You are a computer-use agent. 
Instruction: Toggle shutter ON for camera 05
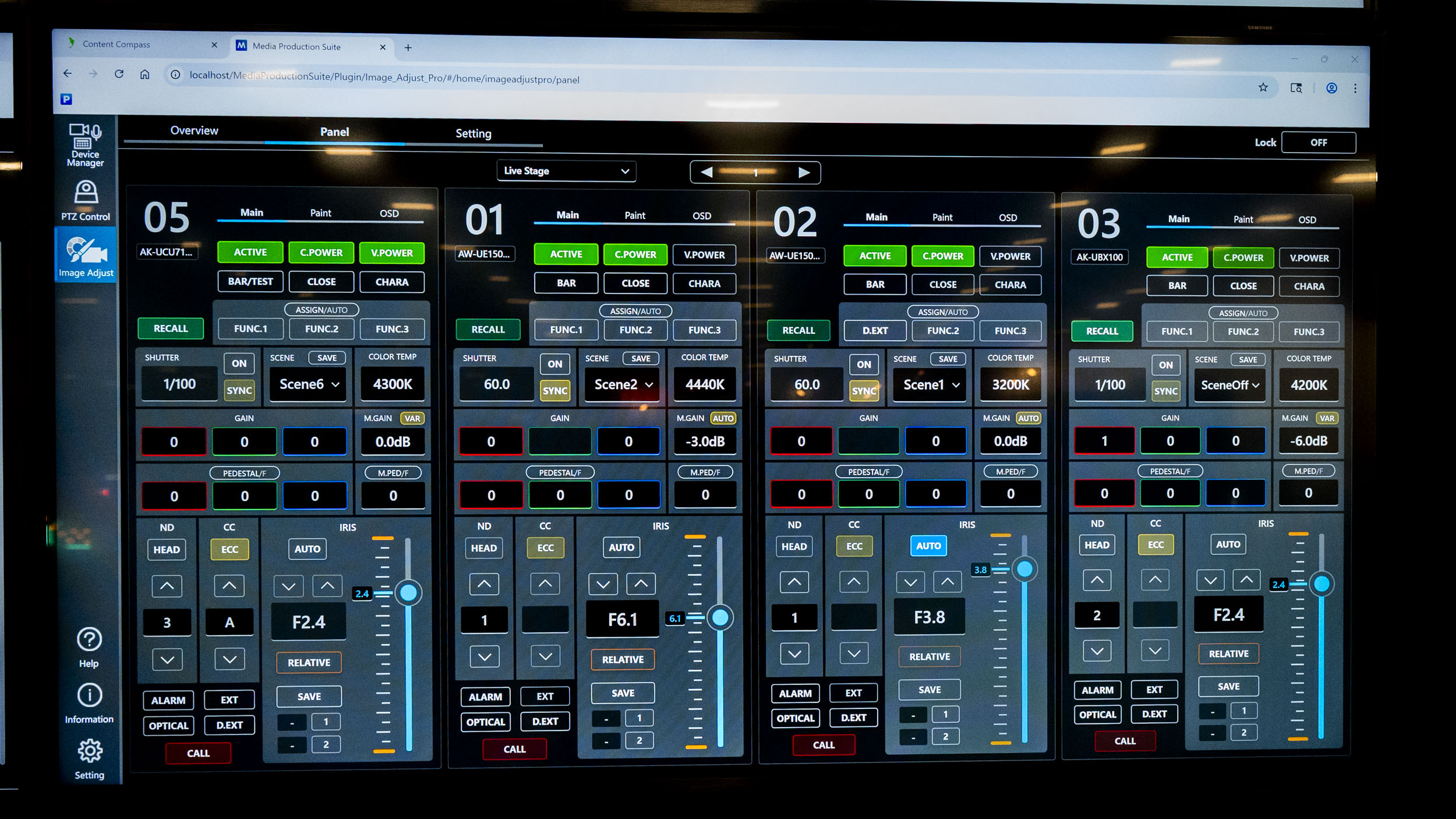[239, 363]
